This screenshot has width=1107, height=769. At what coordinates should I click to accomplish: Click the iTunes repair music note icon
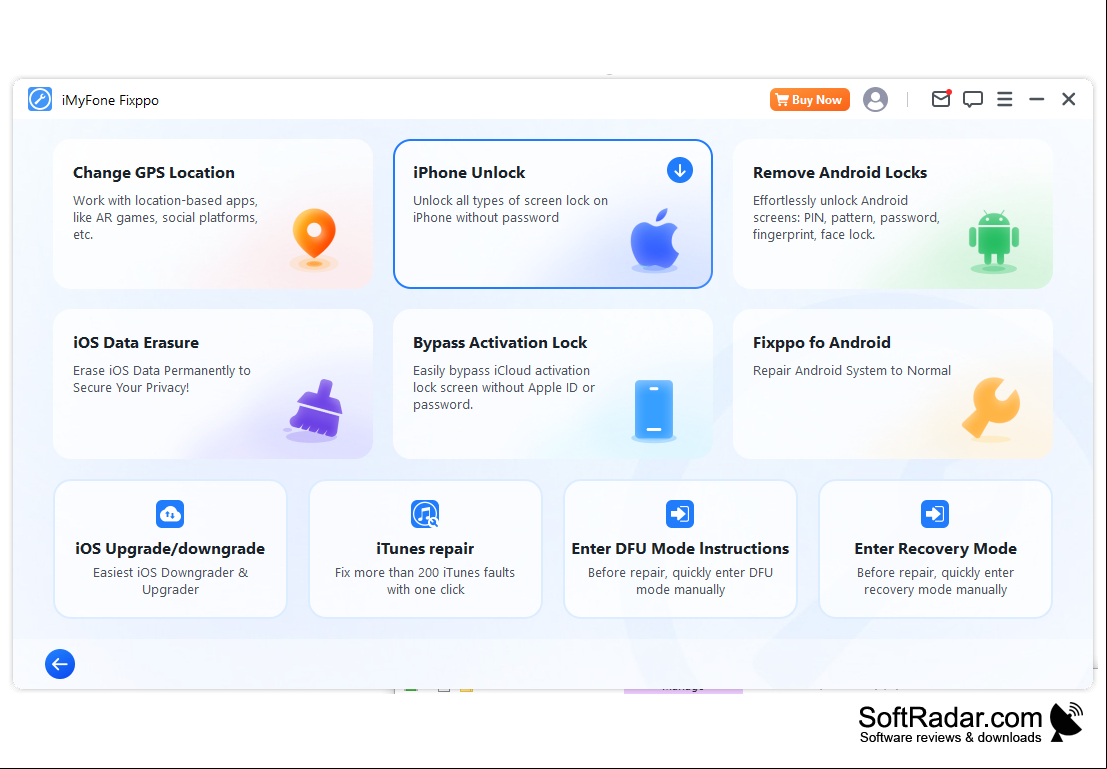point(425,514)
